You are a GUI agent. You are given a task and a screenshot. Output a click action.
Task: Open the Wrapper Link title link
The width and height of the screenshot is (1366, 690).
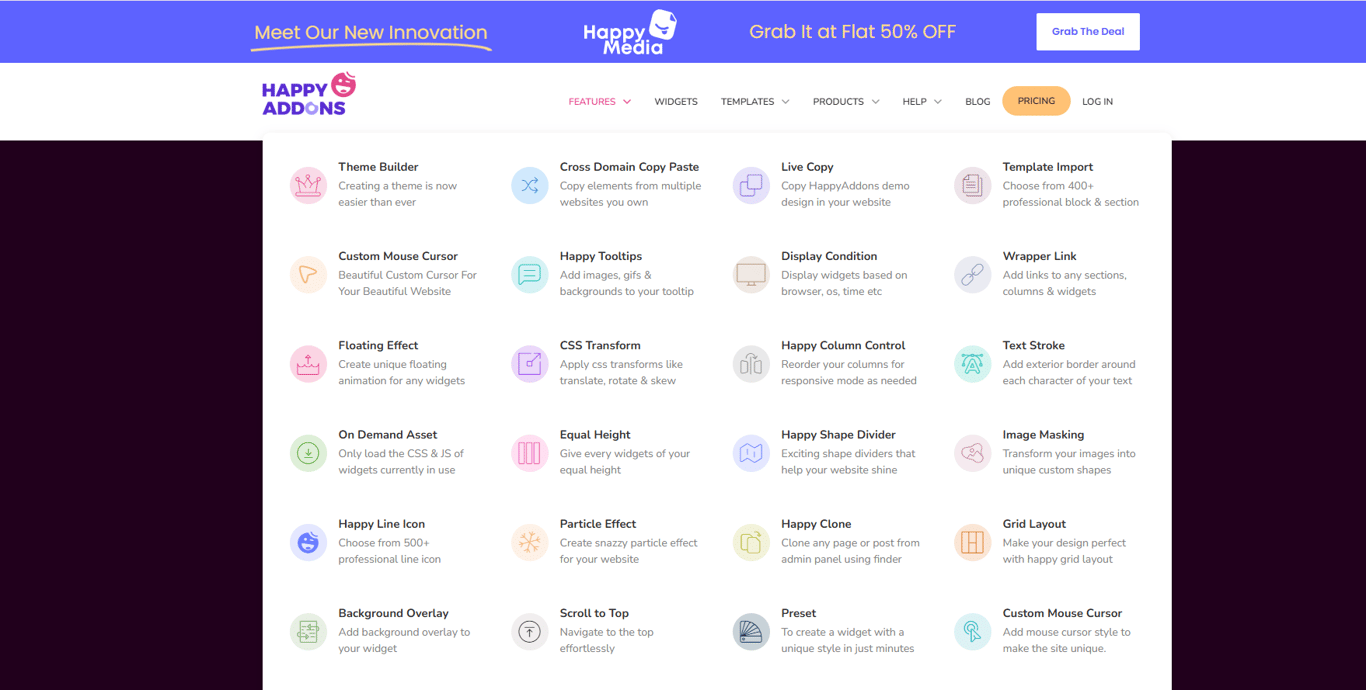1040,256
